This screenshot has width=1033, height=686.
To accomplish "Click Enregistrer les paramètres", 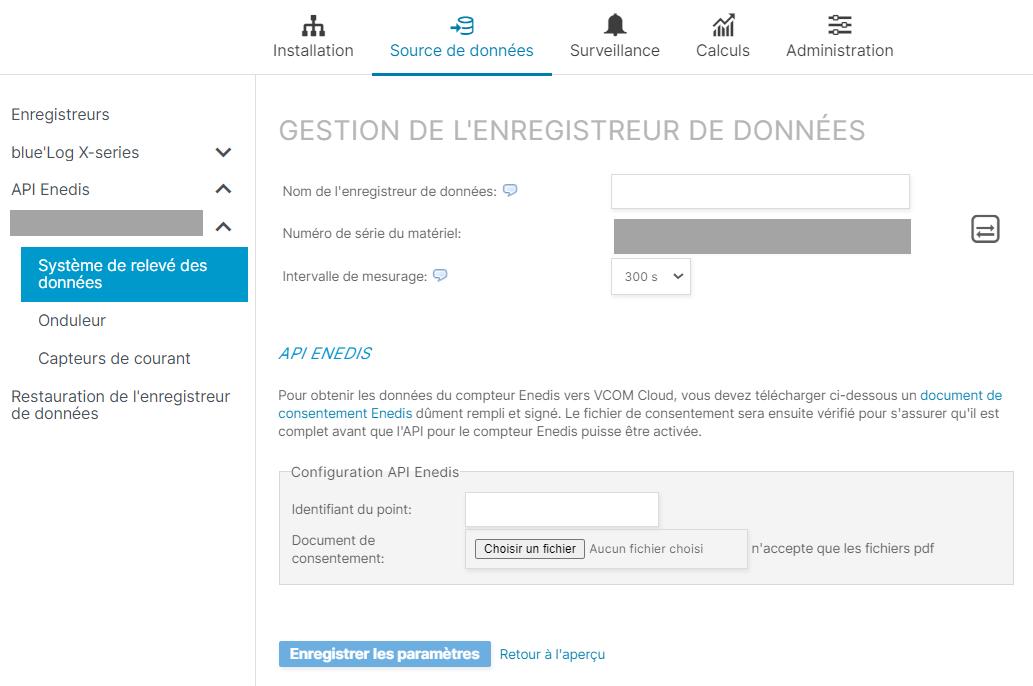I will pos(384,654).
